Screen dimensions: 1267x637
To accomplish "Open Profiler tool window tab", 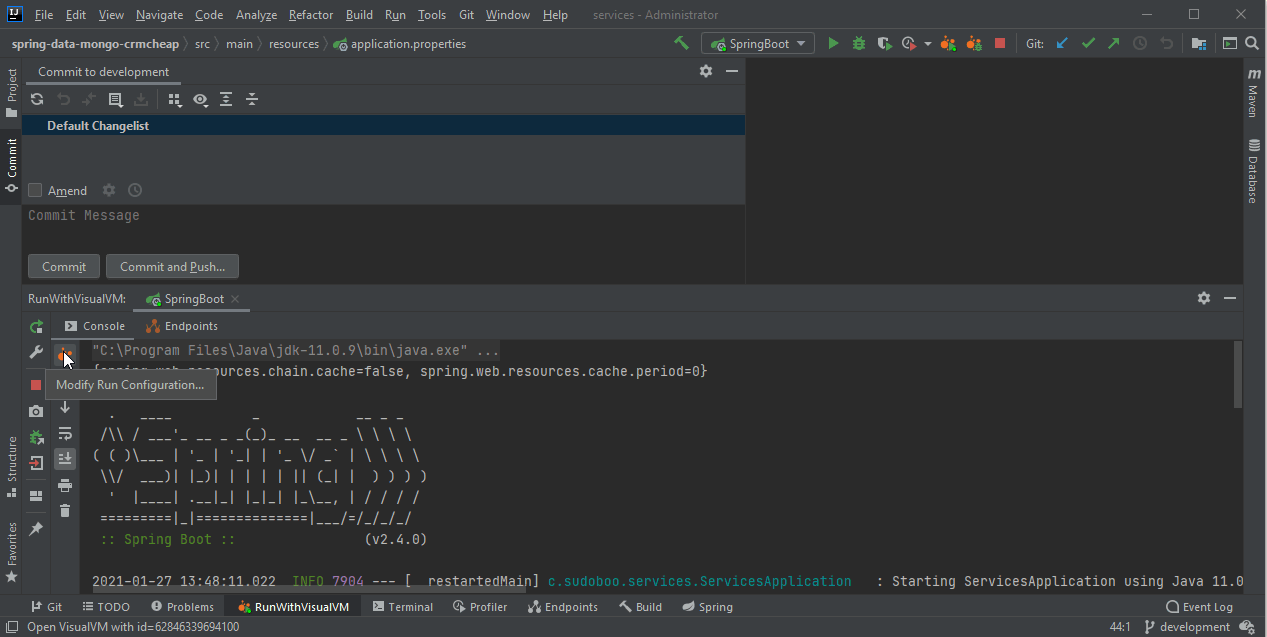I will pos(480,607).
